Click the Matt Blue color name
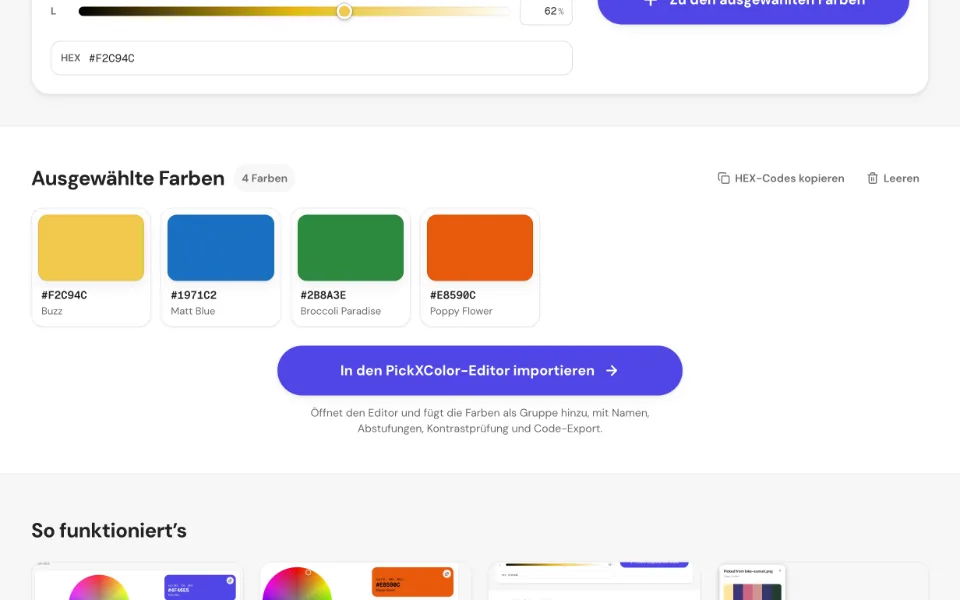 (x=193, y=311)
